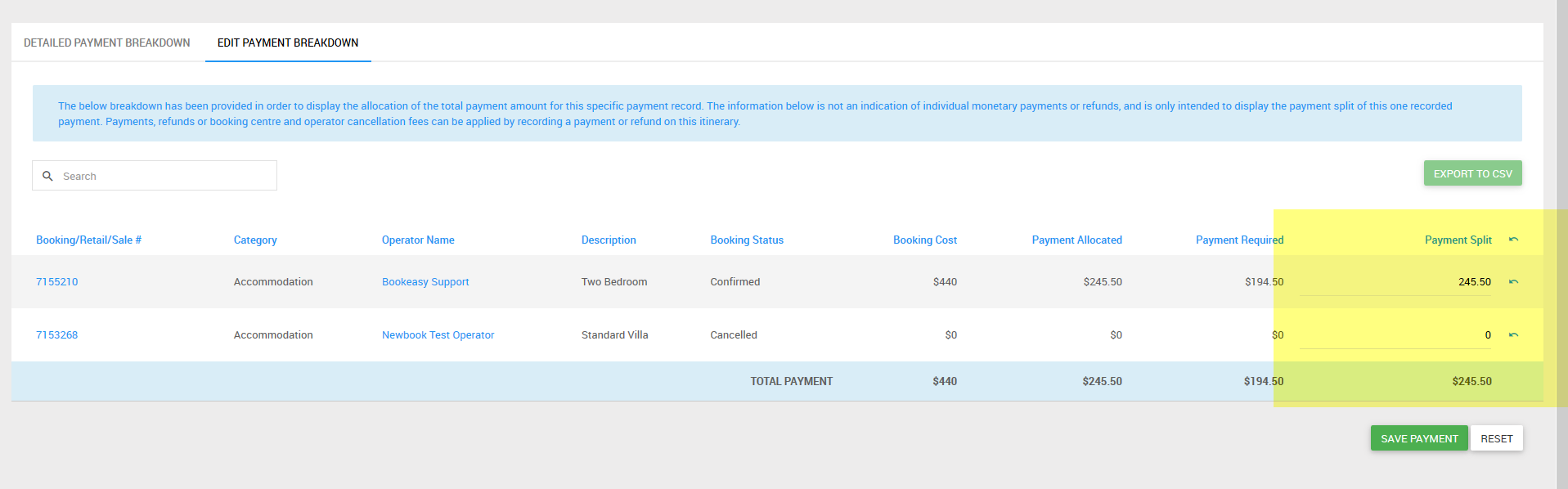The height and width of the screenshot is (489, 1568).
Task: Edit the 0 payment split field
Action: point(1395,334)
